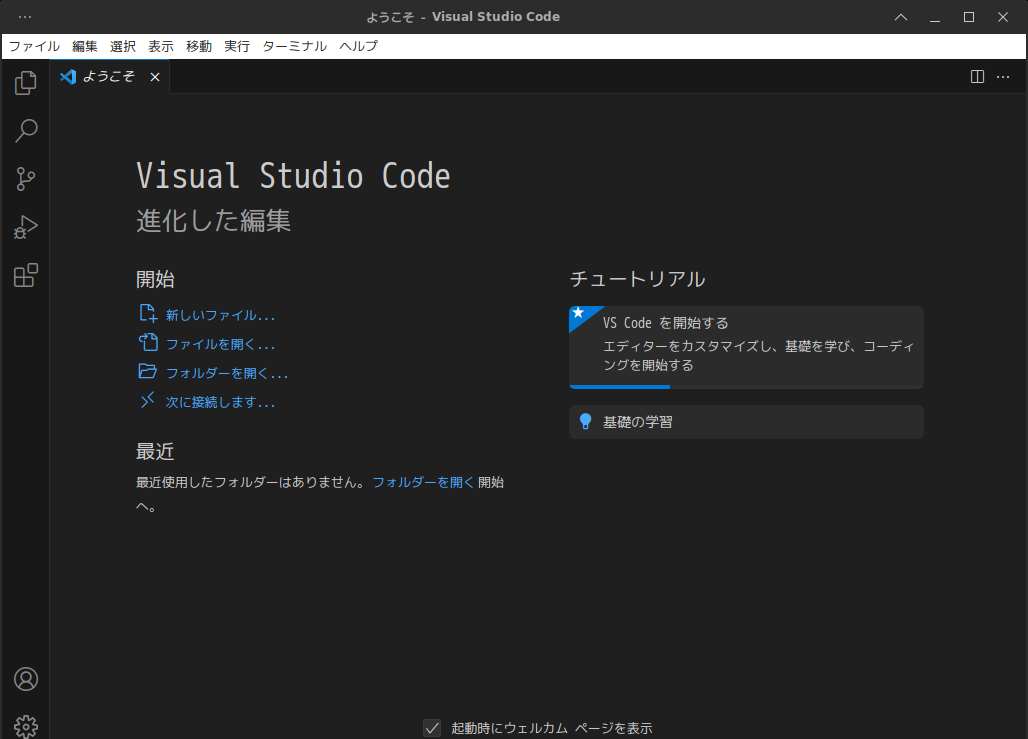
Task: Click フォルダーを開く link in 最近 section
Action: coord(423,482)
